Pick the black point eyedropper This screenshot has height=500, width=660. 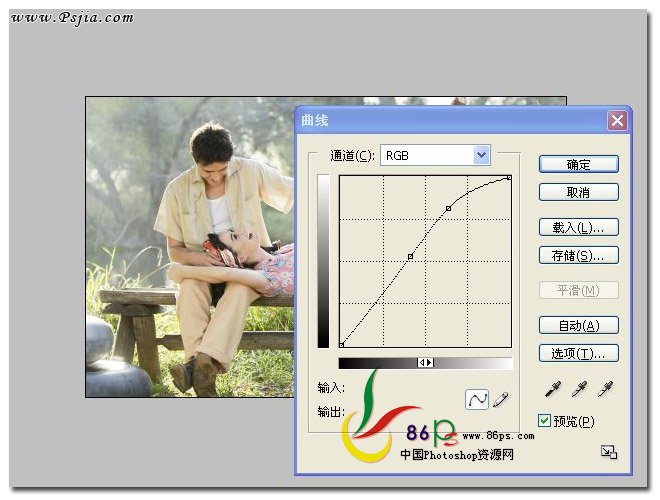click(553, 389)
